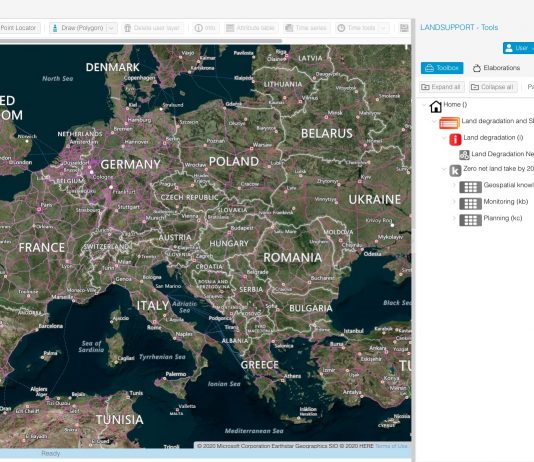The image size is (534, 462).
Task: Click the Home house icon
Action: coord(436,107)
